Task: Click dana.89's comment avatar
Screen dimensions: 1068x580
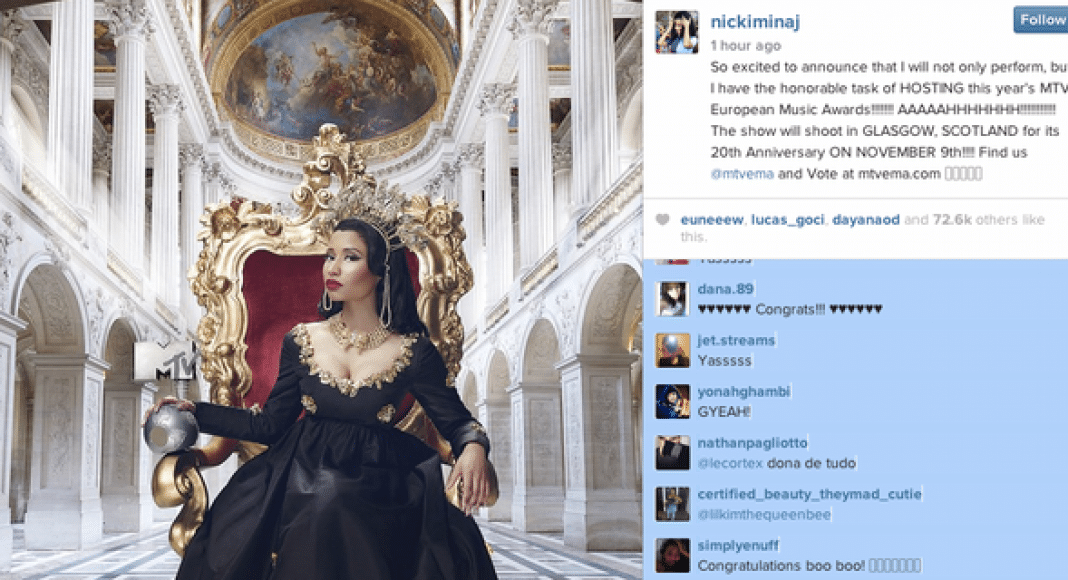Action: coord(672,299)
